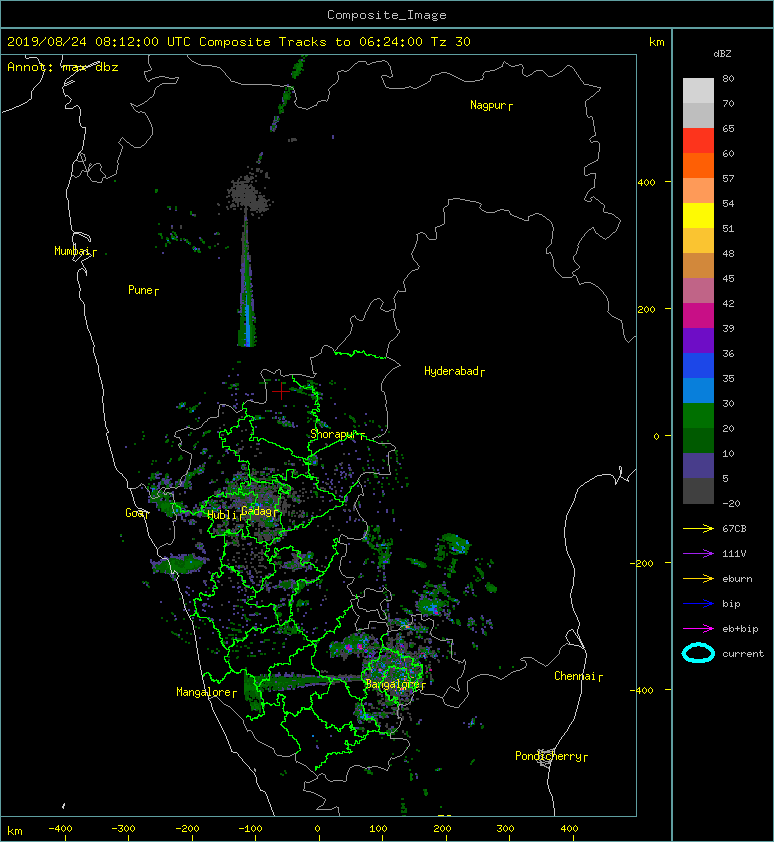Click the 'eb+bip' legend label
The width and height of the screenshot is (774, 842).
point(740,629)
